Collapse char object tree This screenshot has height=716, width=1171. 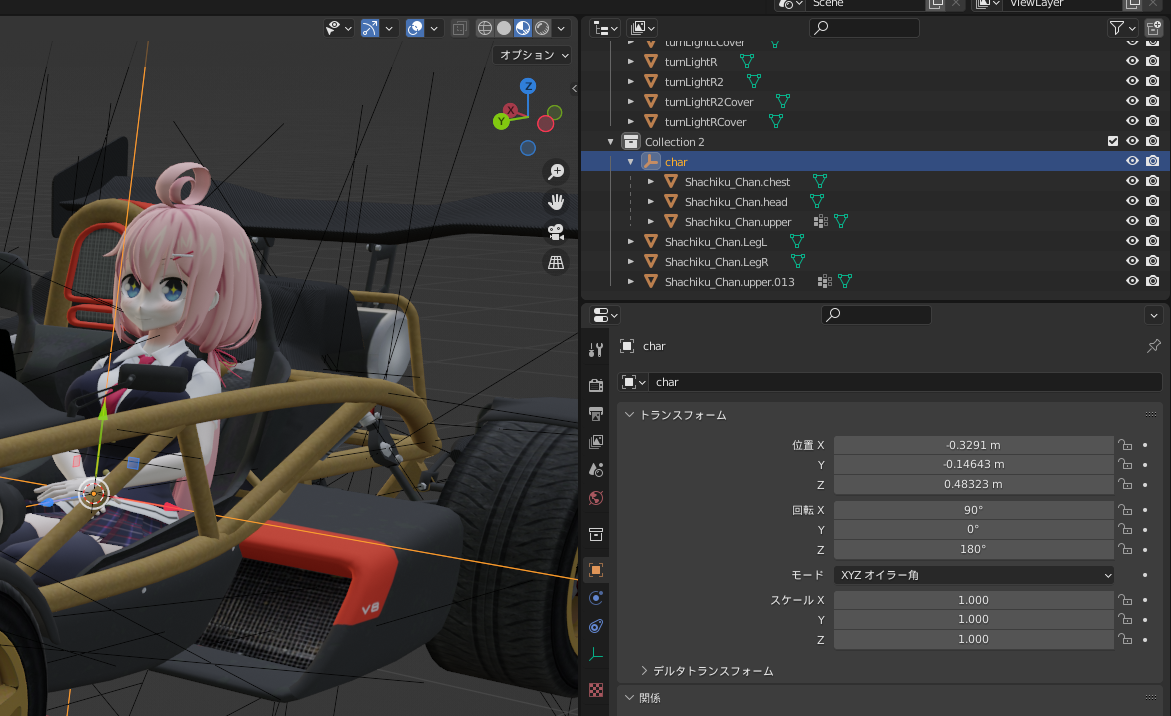pos(630,162)
